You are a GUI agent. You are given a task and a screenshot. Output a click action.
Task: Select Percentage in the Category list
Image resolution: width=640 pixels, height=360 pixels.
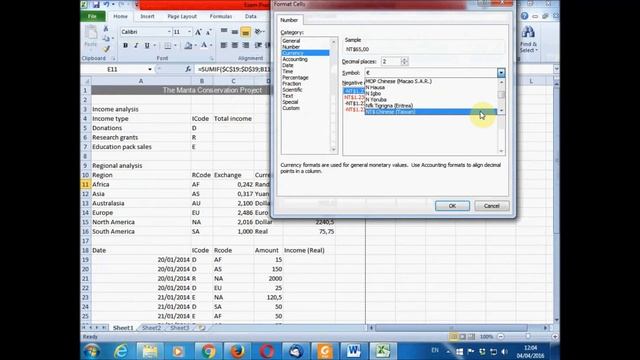pyautogui.click(x=295, y=78)
